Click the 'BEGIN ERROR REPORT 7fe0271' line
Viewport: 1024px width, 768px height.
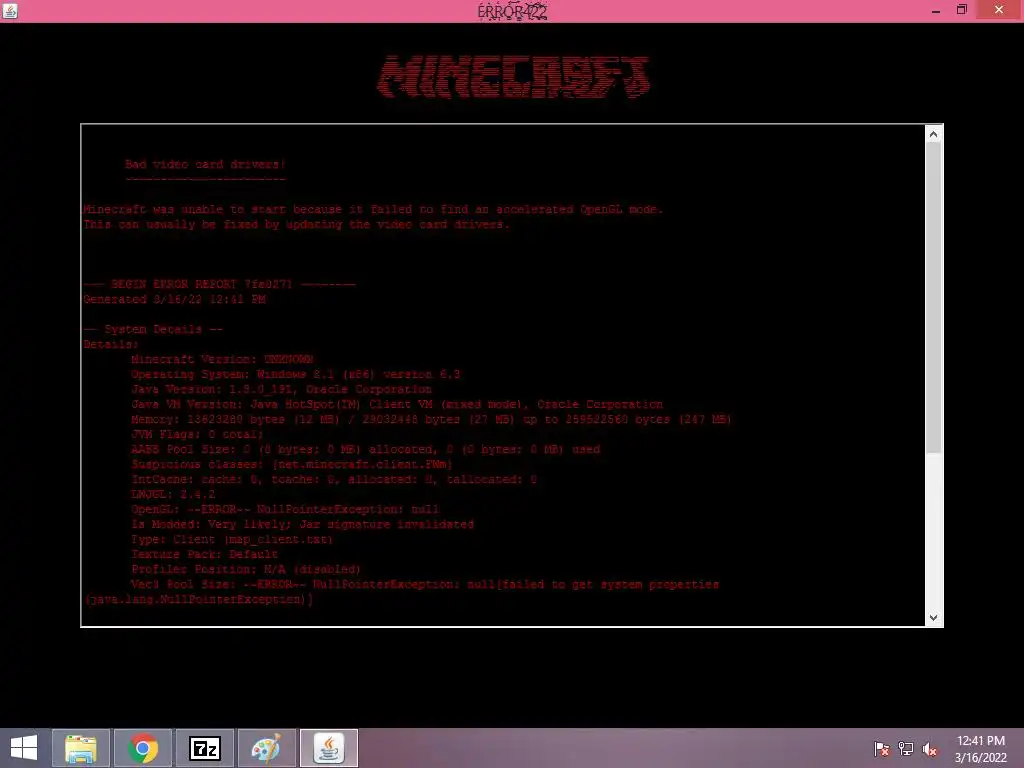pos(219,284)
